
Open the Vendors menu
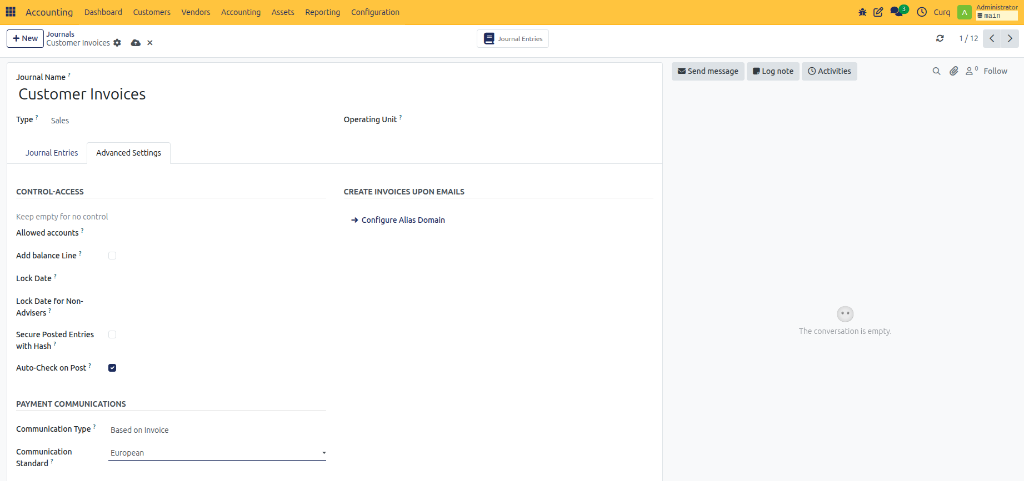(196, 12)
